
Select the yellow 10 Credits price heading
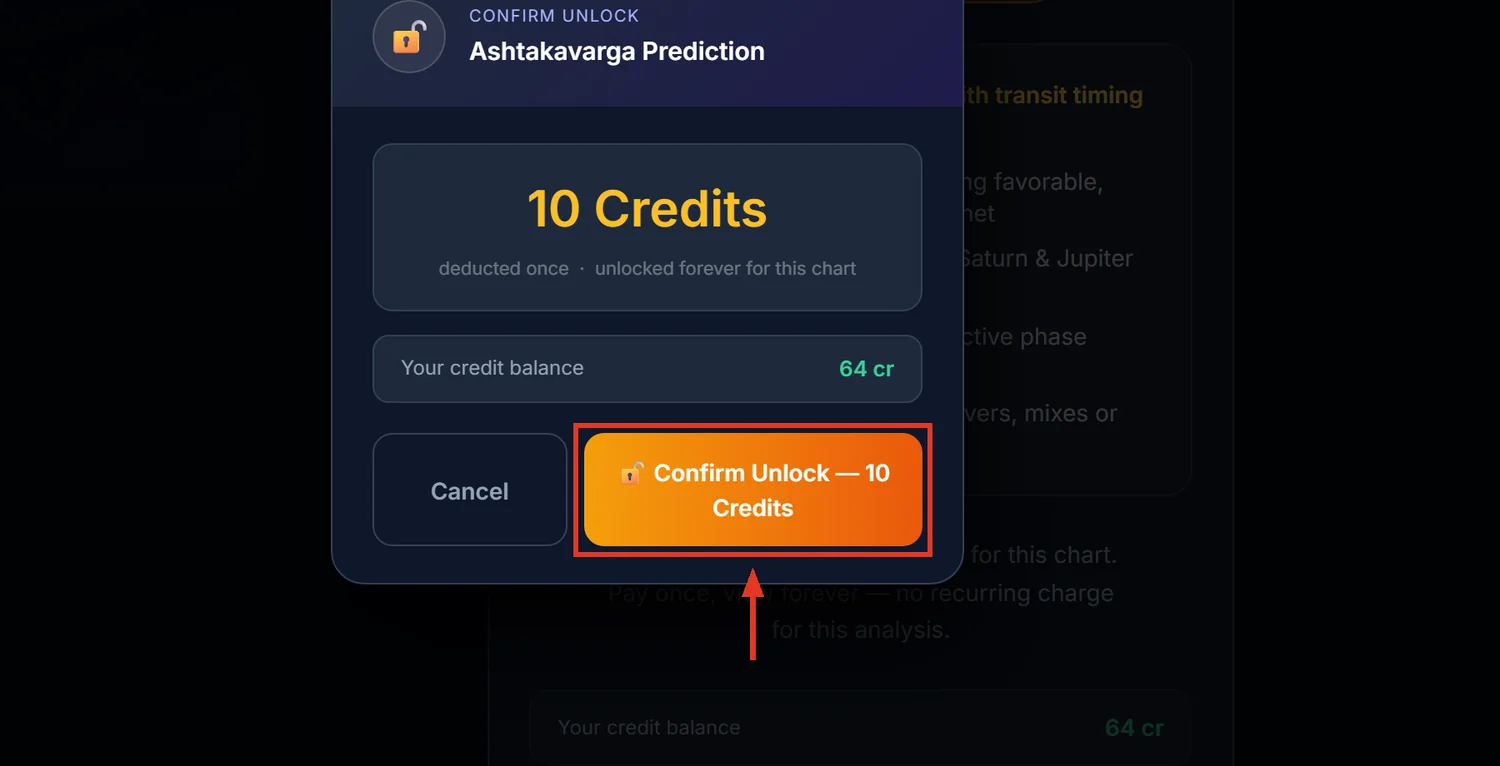[647, 209]
